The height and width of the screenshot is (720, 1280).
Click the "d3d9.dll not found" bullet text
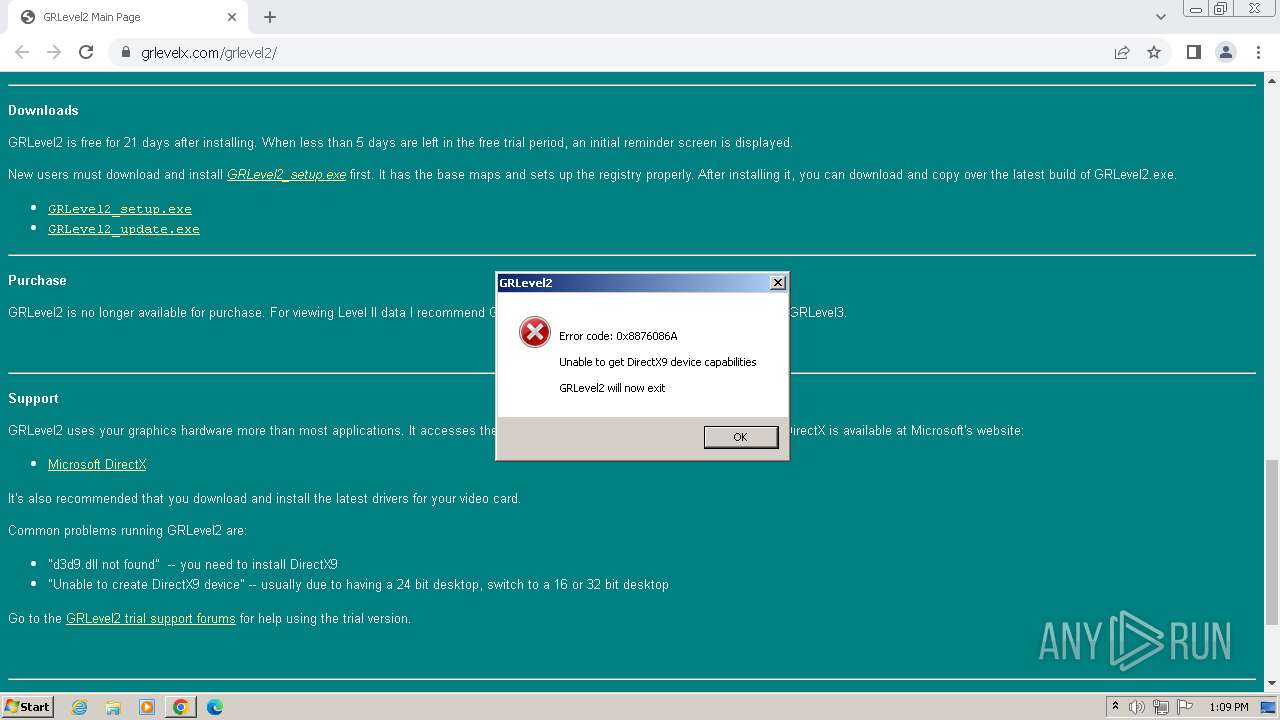[x=193, y=565]
